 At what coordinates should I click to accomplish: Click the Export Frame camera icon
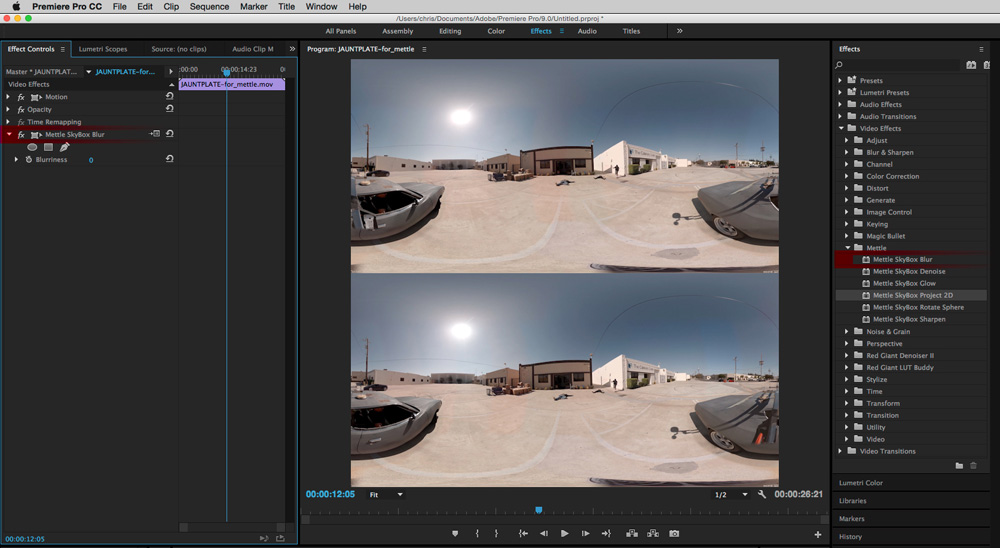pyautogui.click(x=674, y=533)
